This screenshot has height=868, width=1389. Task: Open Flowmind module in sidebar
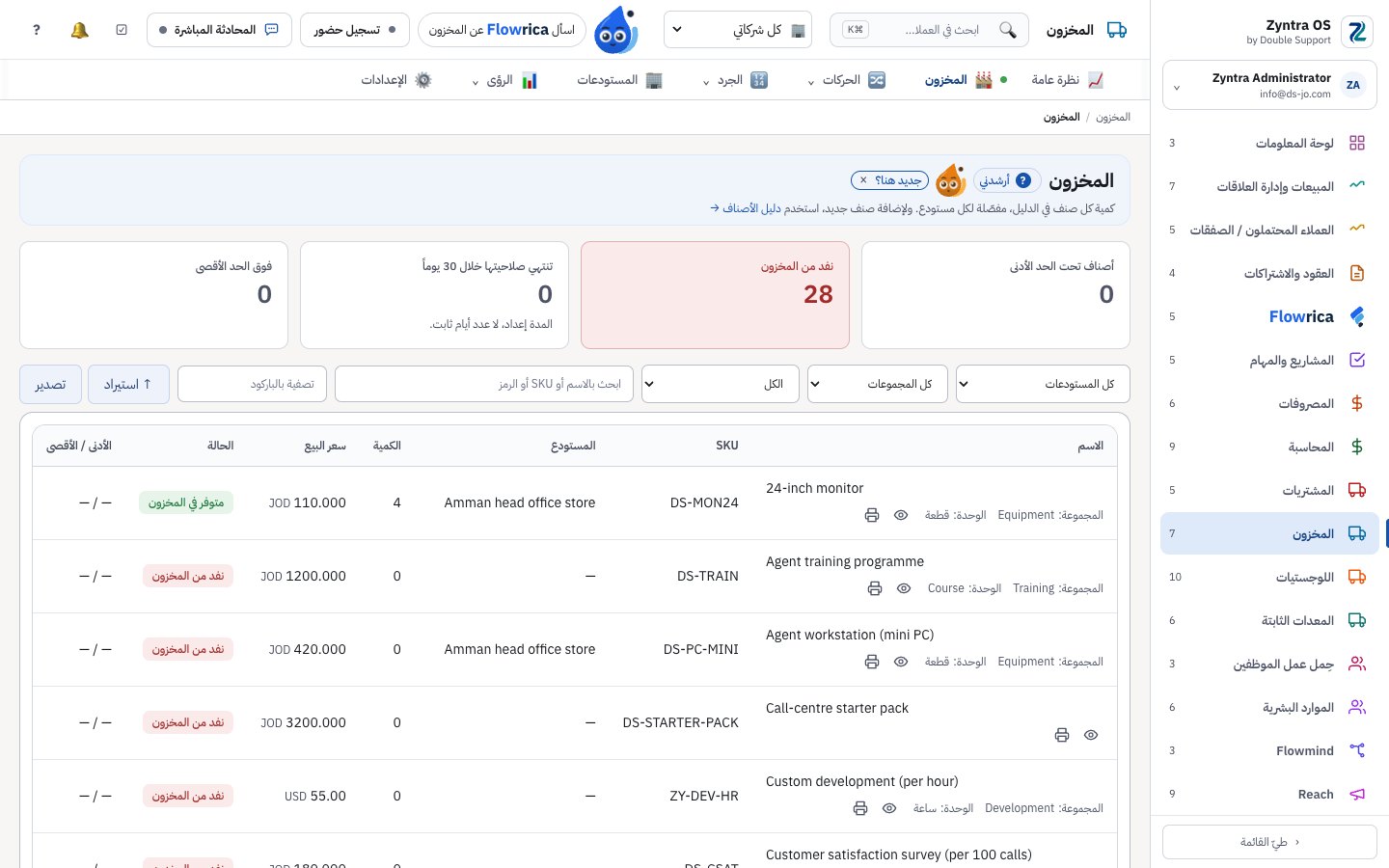coord(1269,750)
